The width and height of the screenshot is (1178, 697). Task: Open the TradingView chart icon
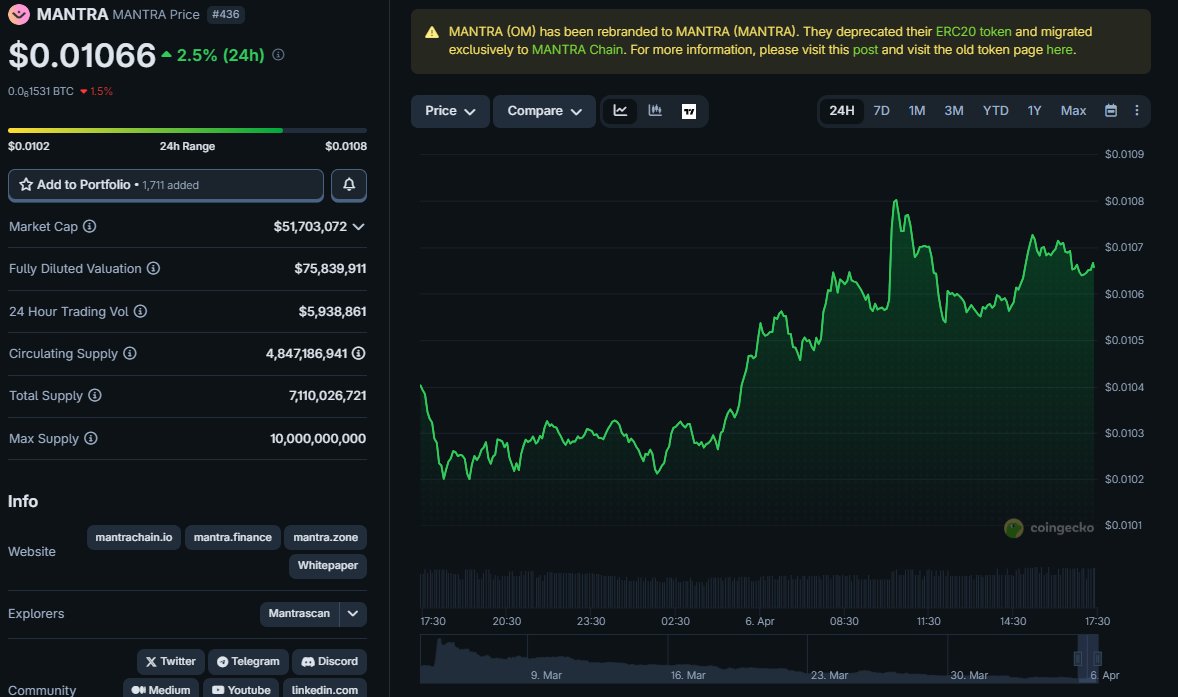coord(689,111)
